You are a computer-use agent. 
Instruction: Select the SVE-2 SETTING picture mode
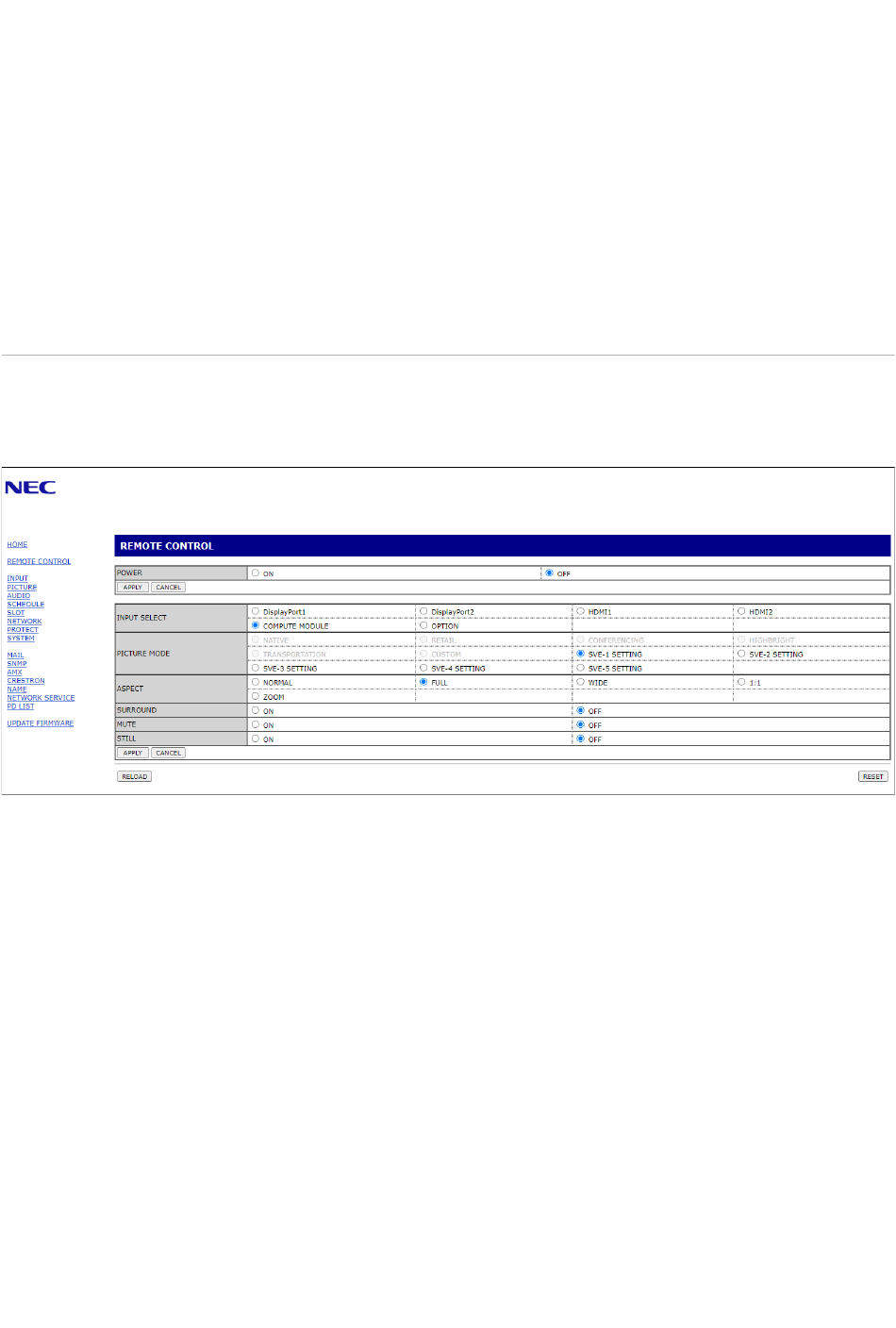tap(741, 654)
